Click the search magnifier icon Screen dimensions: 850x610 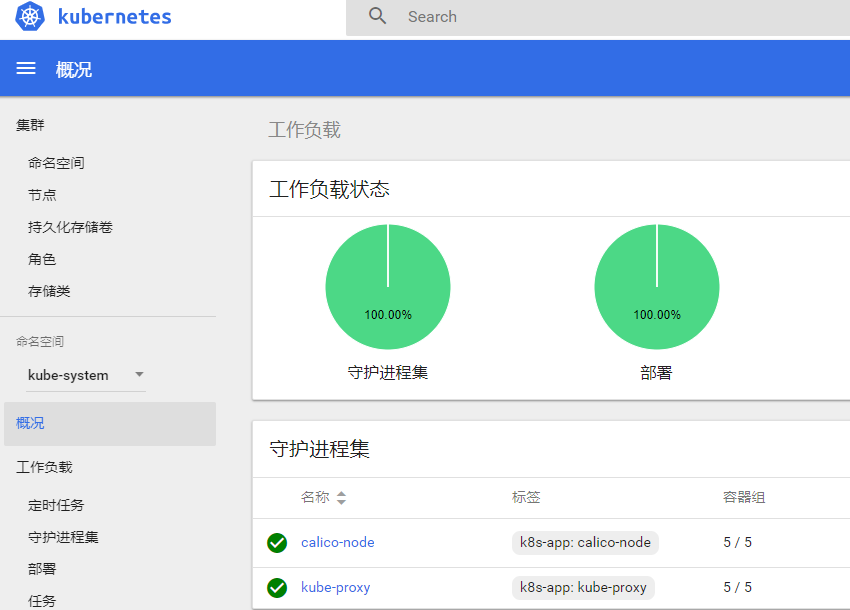[x=377, y=16]
